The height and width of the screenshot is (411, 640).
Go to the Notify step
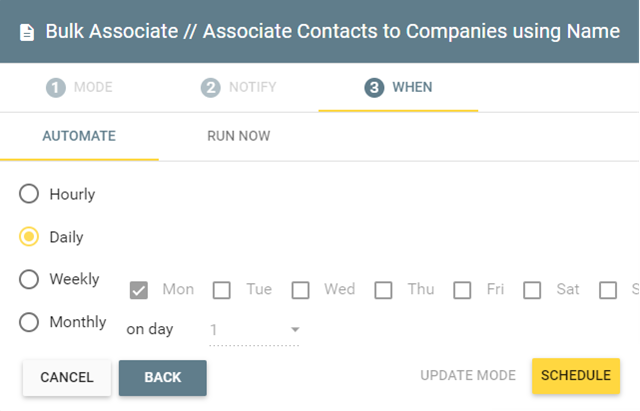[x=239, y=87]
